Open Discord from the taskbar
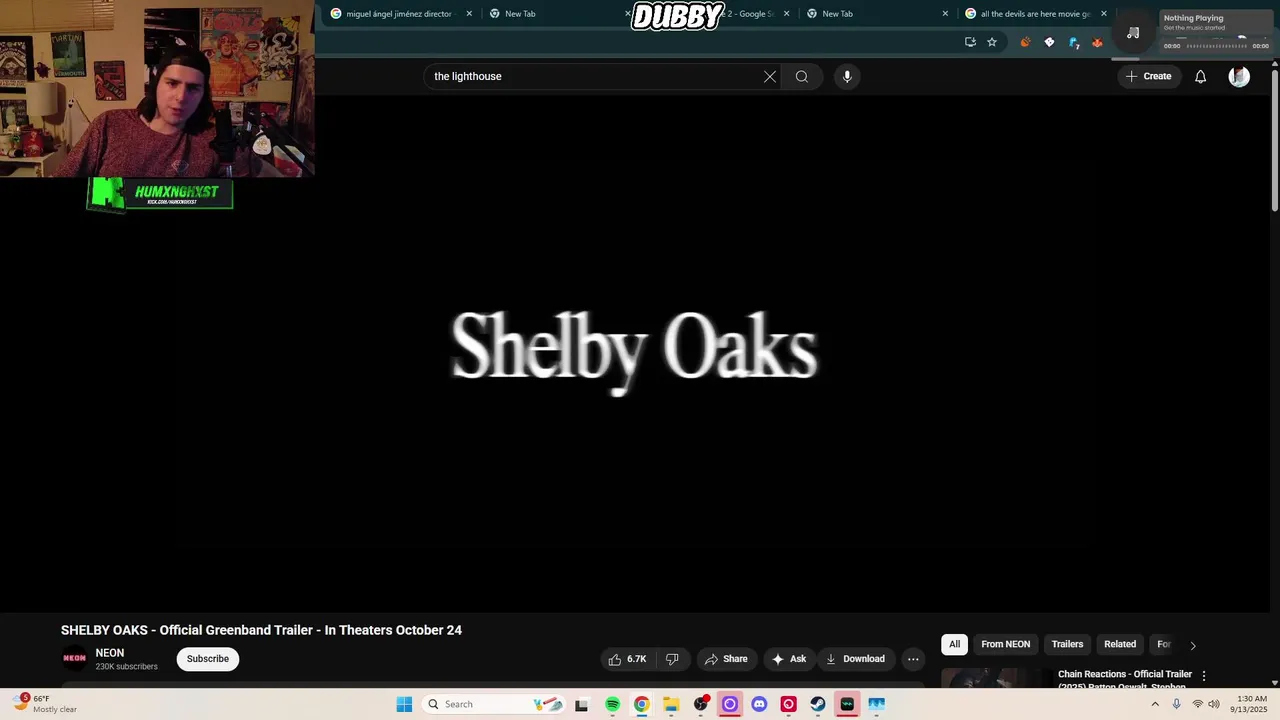The height and width of the screenshot is (720, 1280). tap(759, 704)
